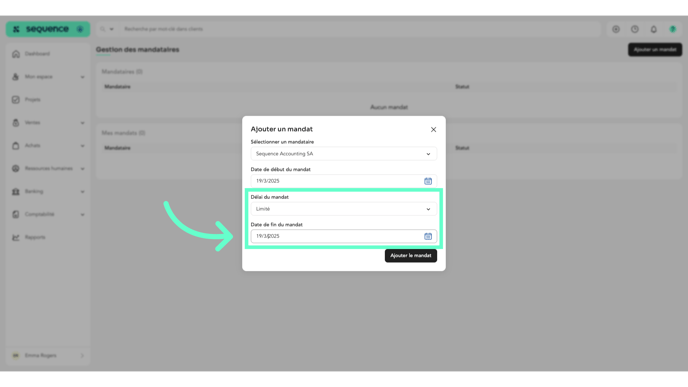Click the Ressources humaines icon
Image resolution: width=688 pixels, height=387 pixels.
[16, 168]
